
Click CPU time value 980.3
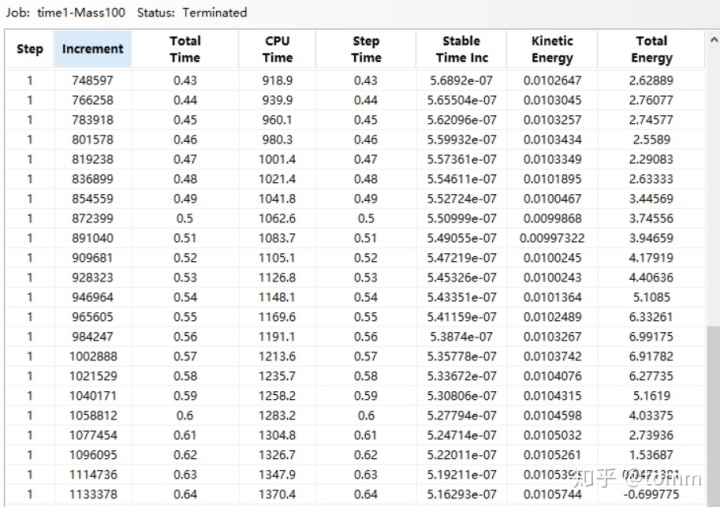click(277, 140)
